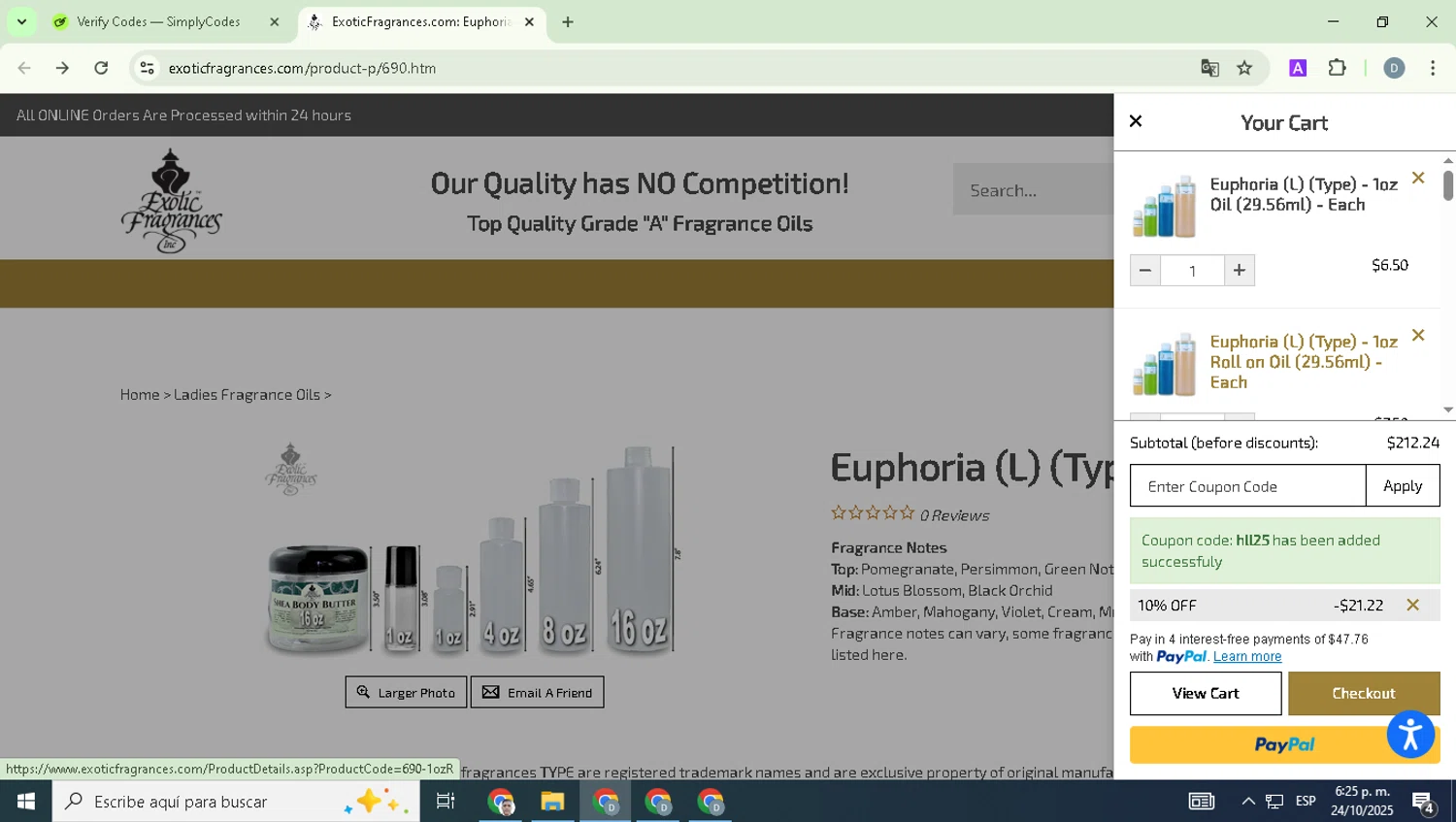Open File Explorer from taskbar
1456x822 pixels.
553,802
